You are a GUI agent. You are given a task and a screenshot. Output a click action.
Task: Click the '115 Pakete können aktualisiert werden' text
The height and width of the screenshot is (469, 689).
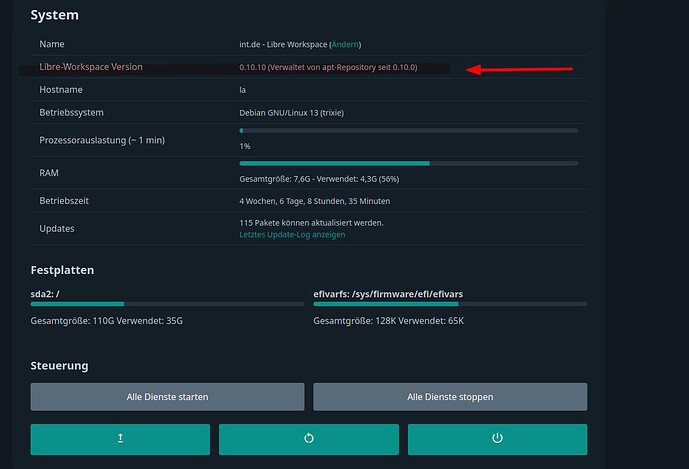[x=311, y=223]
